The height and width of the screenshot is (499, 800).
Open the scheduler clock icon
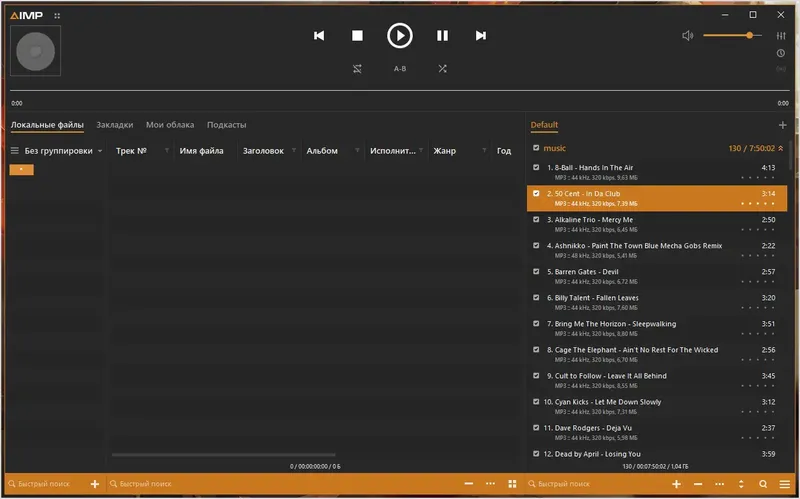[x=781, y=53]
